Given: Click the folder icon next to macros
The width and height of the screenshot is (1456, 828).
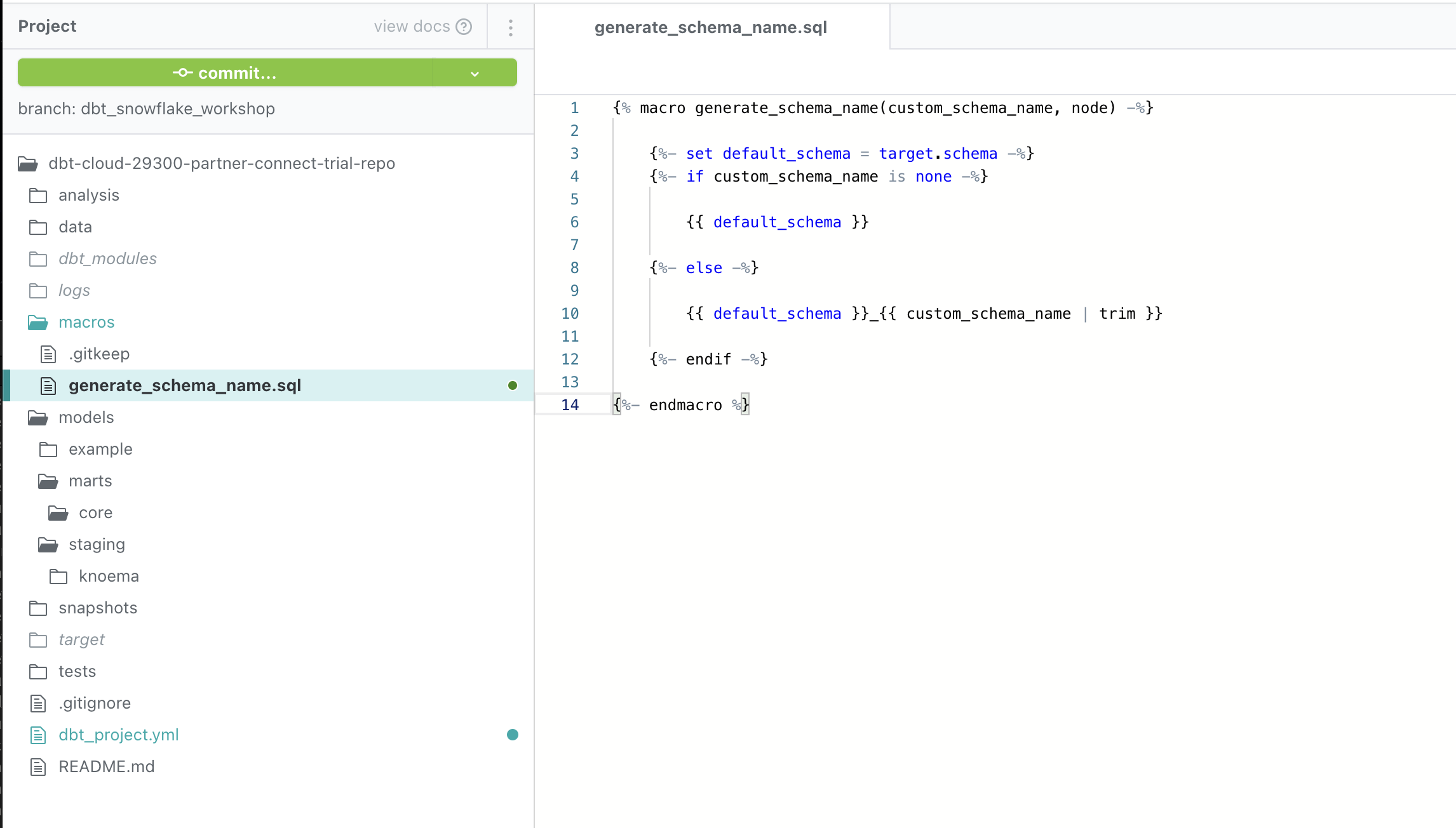Looking at the screenshot, I should point(39,322).
